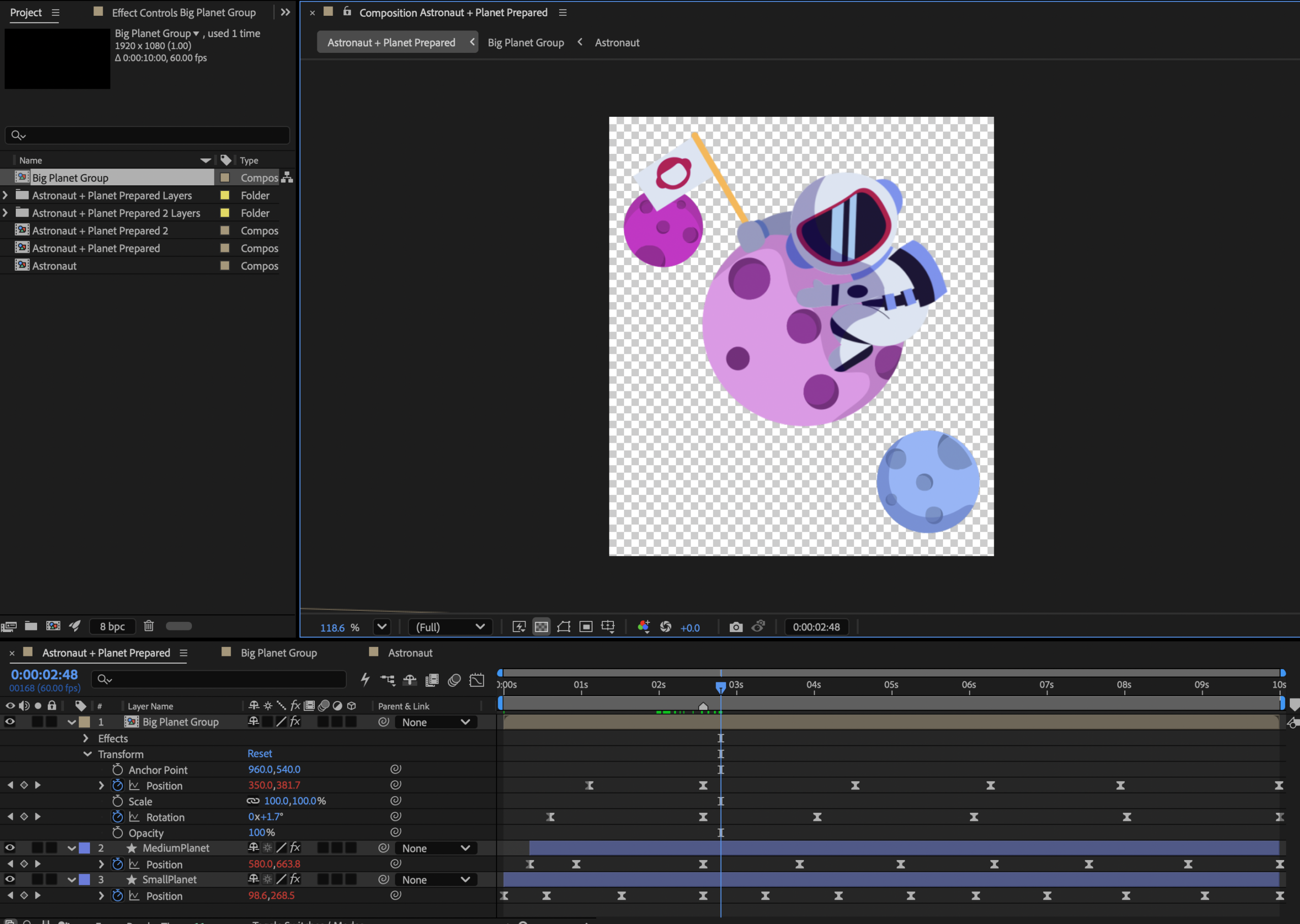Collapse the Transform group

pos(87,754)
